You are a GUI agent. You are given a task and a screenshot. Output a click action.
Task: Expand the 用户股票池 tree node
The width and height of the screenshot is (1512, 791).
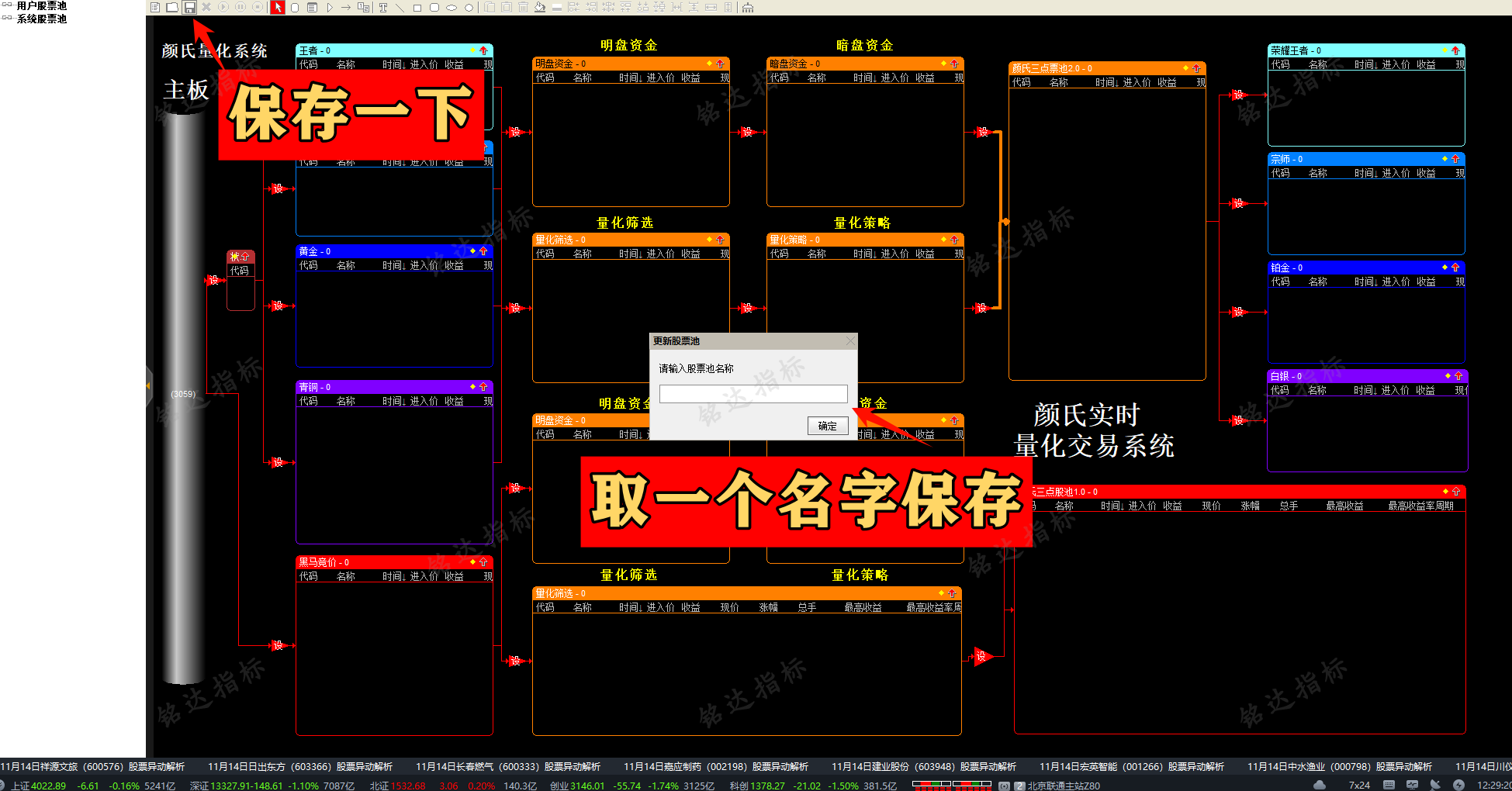tap(5, 5)
